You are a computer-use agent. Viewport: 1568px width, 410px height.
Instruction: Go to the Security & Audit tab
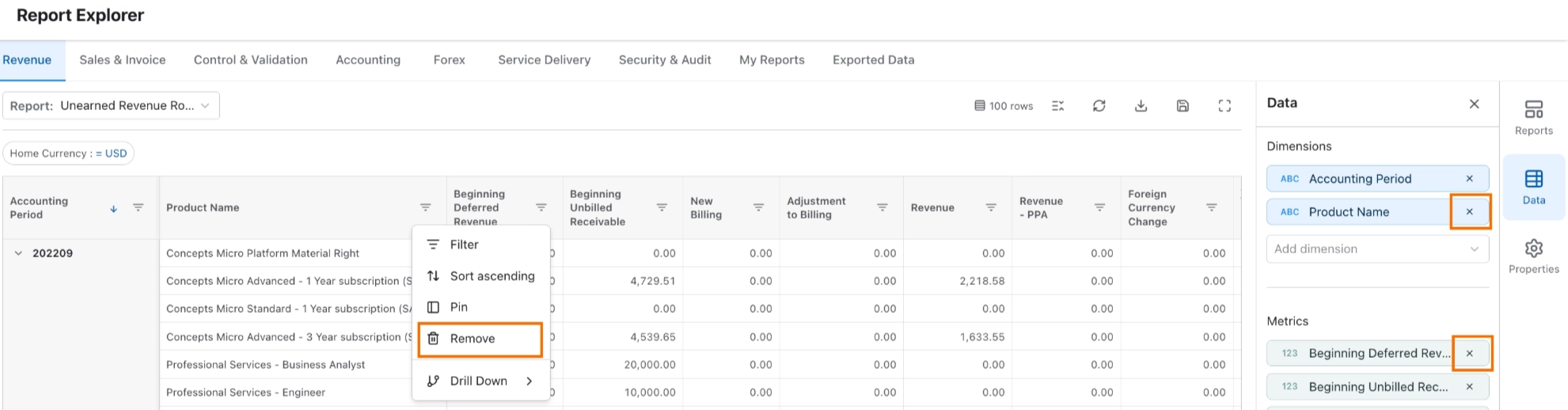tap(665, 60)
